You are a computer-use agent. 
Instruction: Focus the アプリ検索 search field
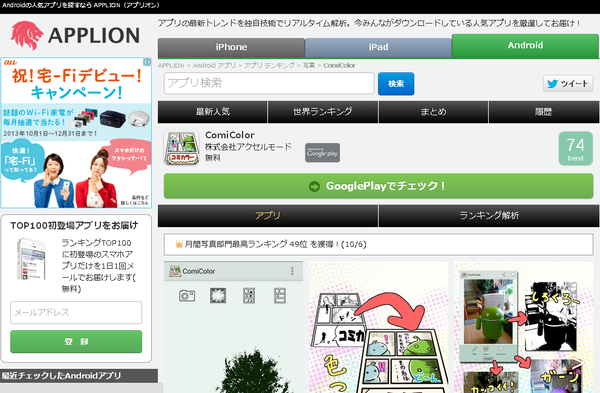(x=269, y=83)
